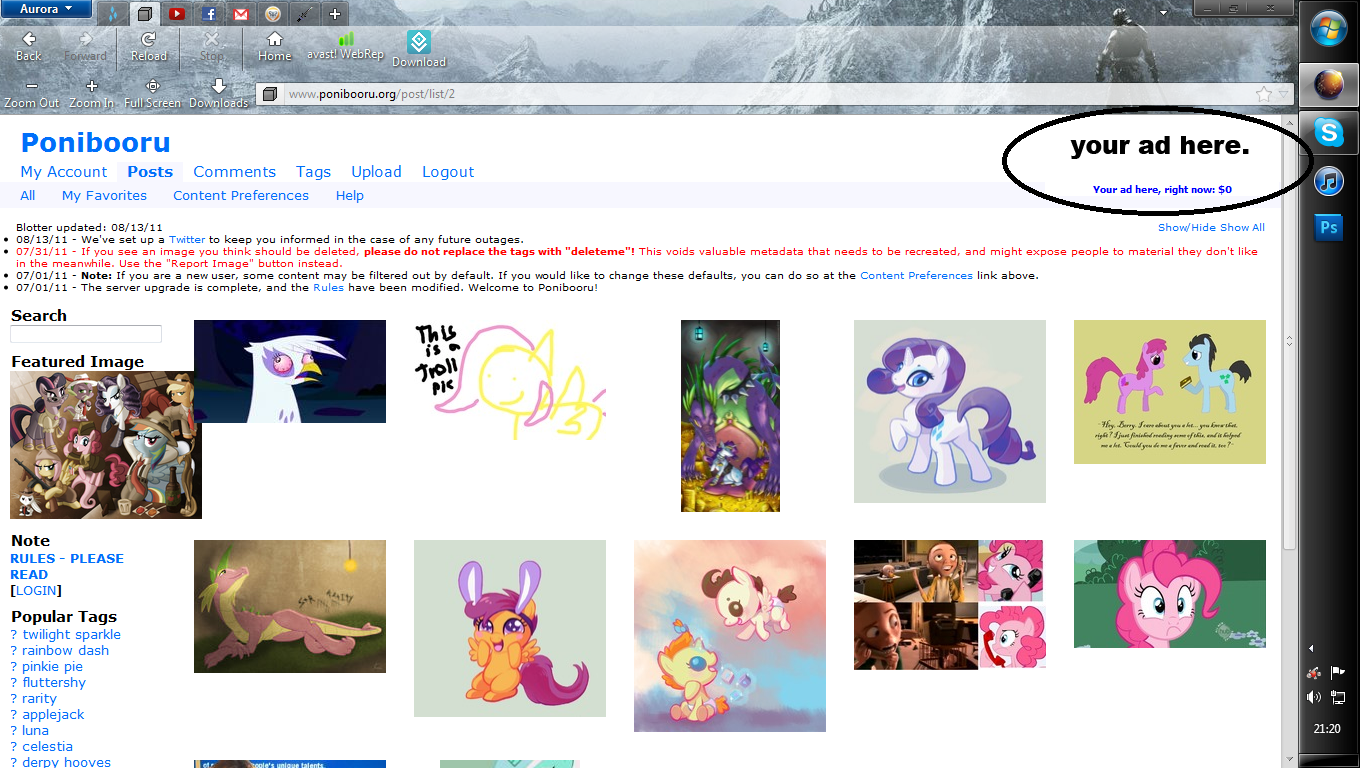
Task: Open iTunes from the taskbar
Action: click(x=1329, y=181)
